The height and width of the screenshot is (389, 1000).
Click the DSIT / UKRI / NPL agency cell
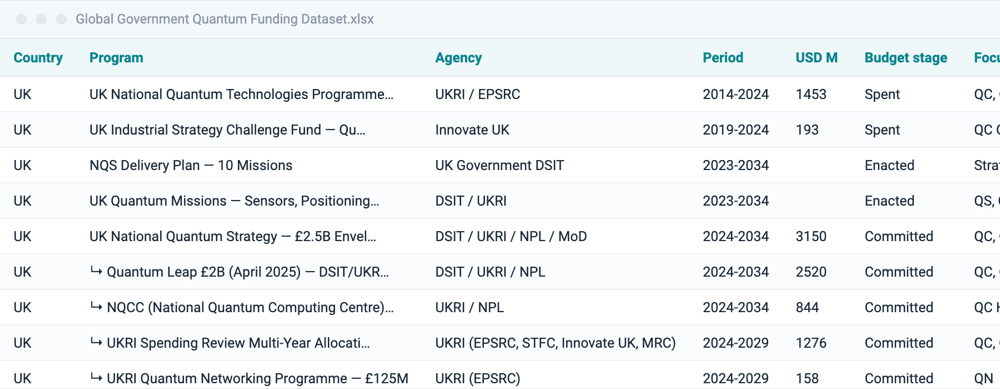click(490, 272)
